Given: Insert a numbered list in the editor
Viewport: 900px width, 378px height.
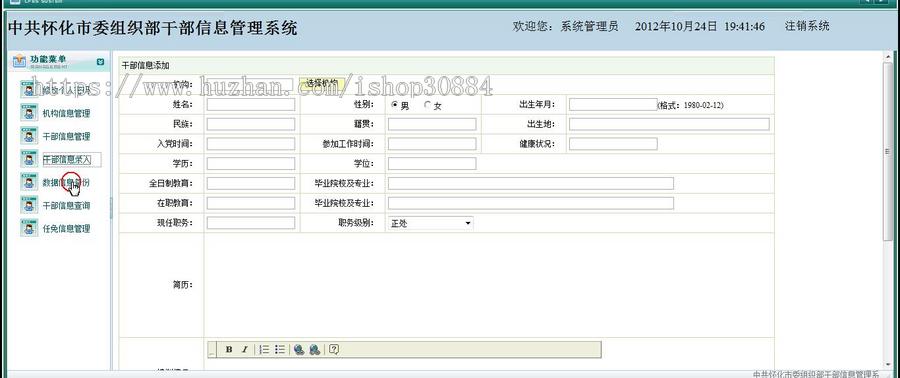Looking at the screenshot, I should pos(265,349).
